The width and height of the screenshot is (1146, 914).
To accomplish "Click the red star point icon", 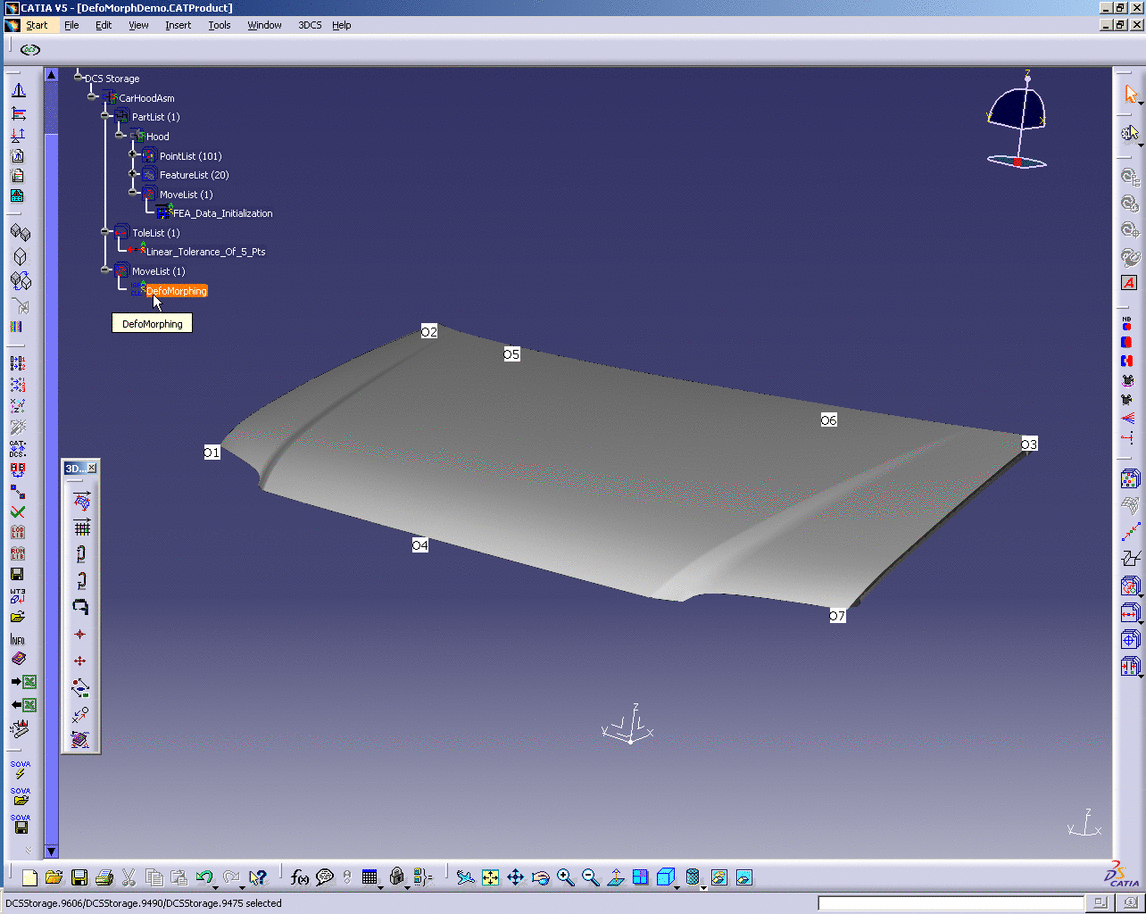I will [80, 634].
